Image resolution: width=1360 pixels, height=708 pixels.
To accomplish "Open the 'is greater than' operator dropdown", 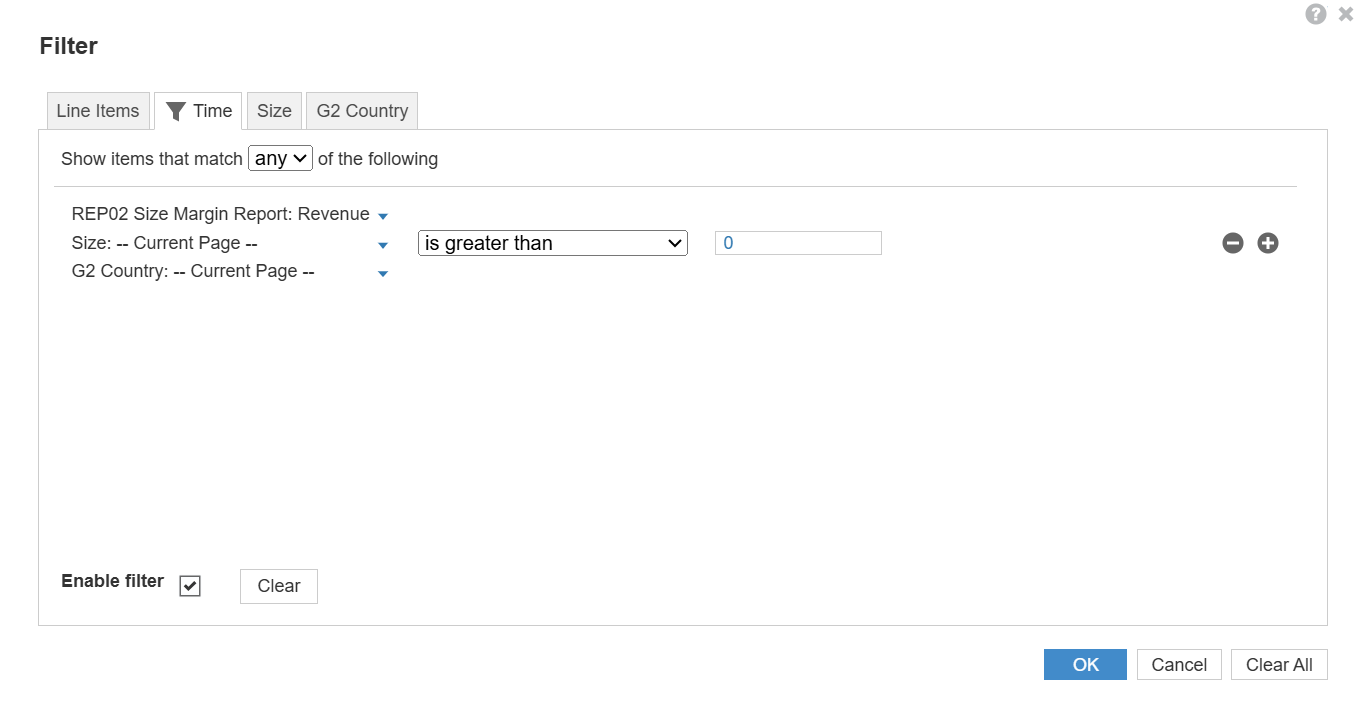I will 553,243.
